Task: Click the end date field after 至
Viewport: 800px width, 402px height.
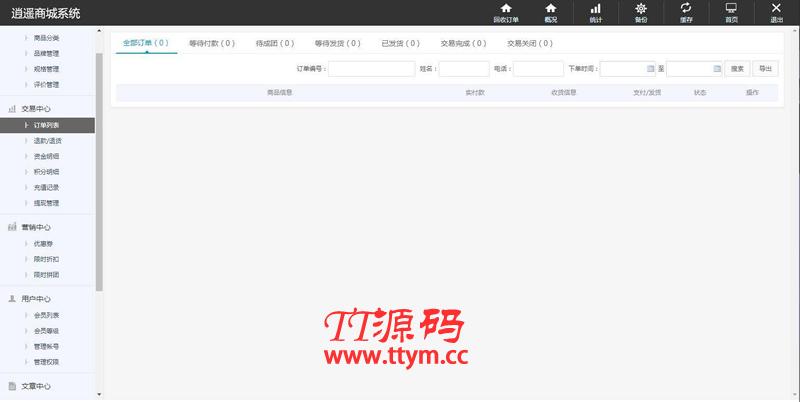Action: click(x=694, y=69)
